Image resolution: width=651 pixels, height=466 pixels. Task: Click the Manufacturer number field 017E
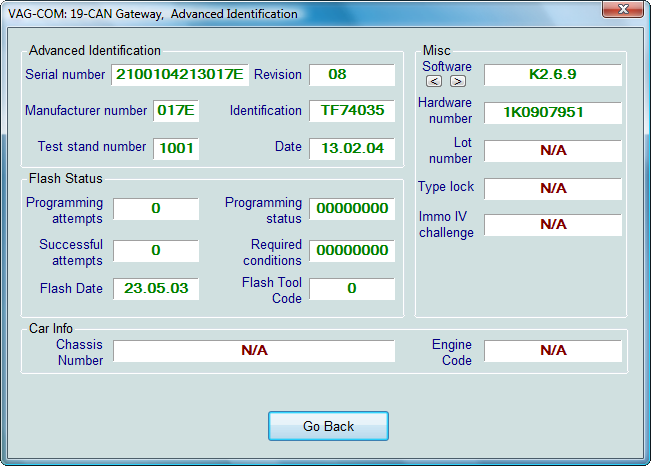pos(176,111)
